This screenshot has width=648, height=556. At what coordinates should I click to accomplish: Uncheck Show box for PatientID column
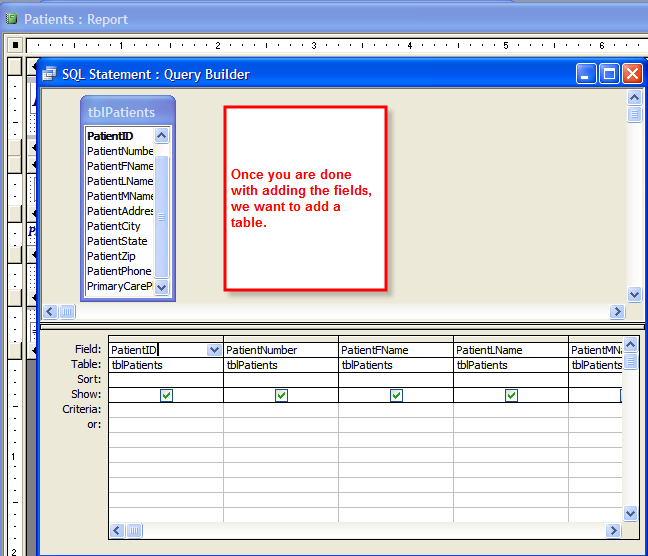pyautogui.click(x=166, y=395)
